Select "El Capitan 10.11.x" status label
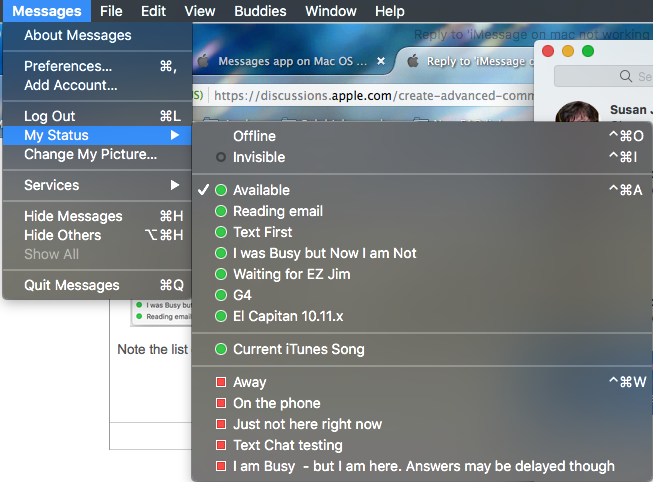The height and width of the screenshot is (482, 653). tap(288, 316)
